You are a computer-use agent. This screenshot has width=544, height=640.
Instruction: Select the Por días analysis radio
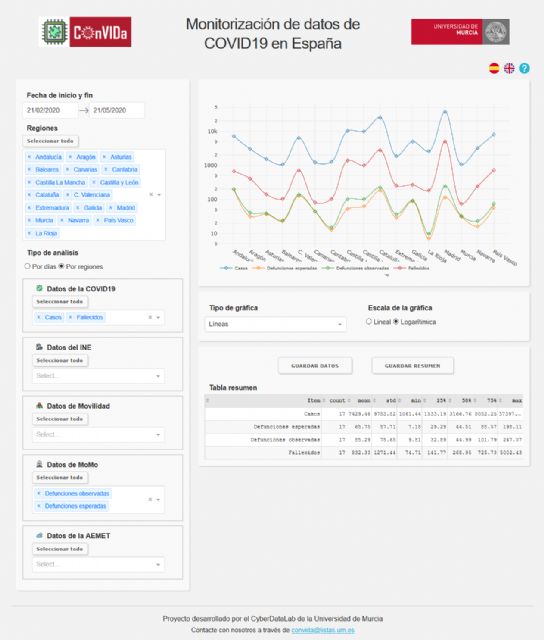pyautogui.click(x=27, y=266)
